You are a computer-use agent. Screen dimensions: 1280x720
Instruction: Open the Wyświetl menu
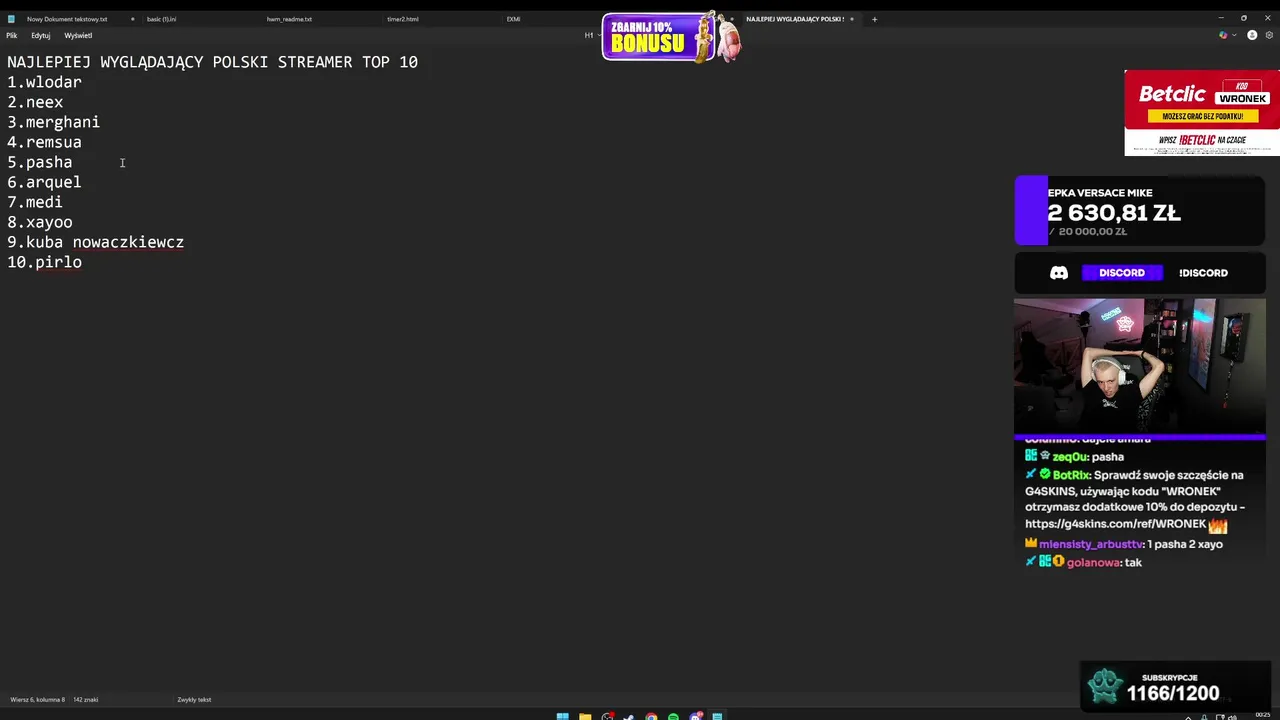pyautogui.click(x=78, y=35)
